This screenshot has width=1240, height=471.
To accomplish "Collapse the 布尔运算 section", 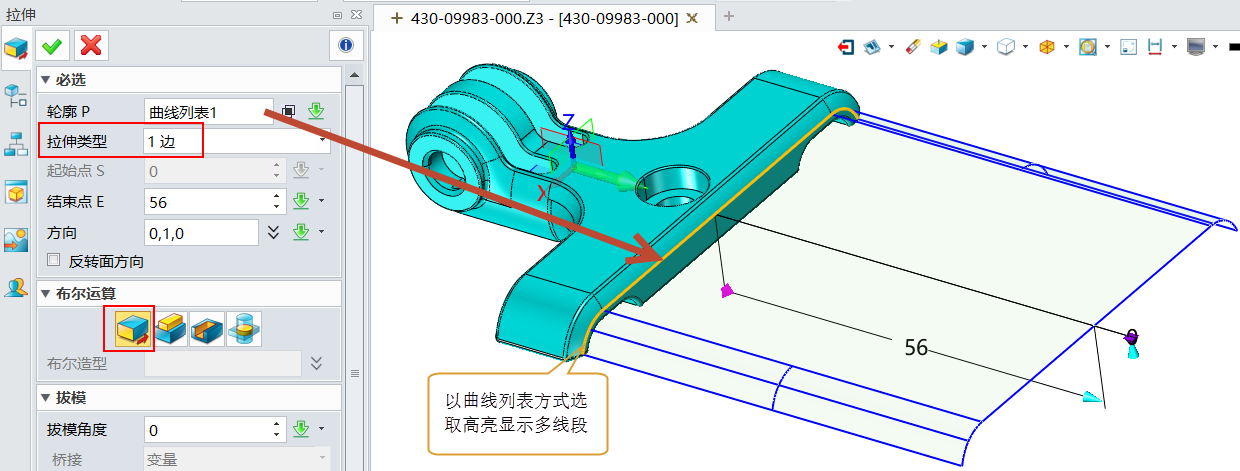I will [45, 293].
